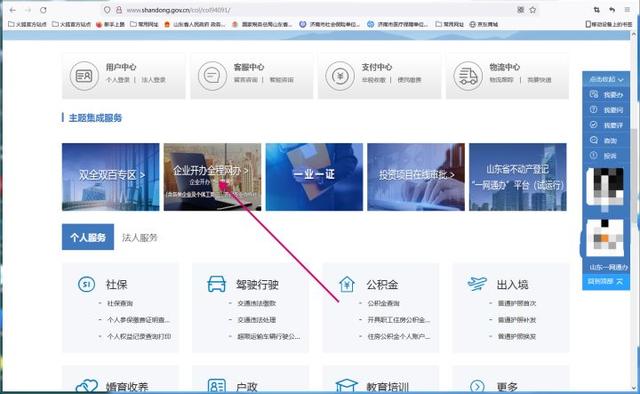Open the 用户中心 ID card icon
This screenshot has width=640, height=394.
[84, 76]
